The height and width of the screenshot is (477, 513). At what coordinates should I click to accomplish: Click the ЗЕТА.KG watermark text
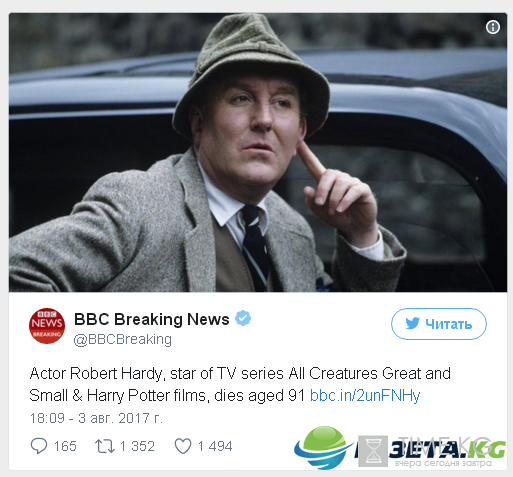(x=447, y=449)
